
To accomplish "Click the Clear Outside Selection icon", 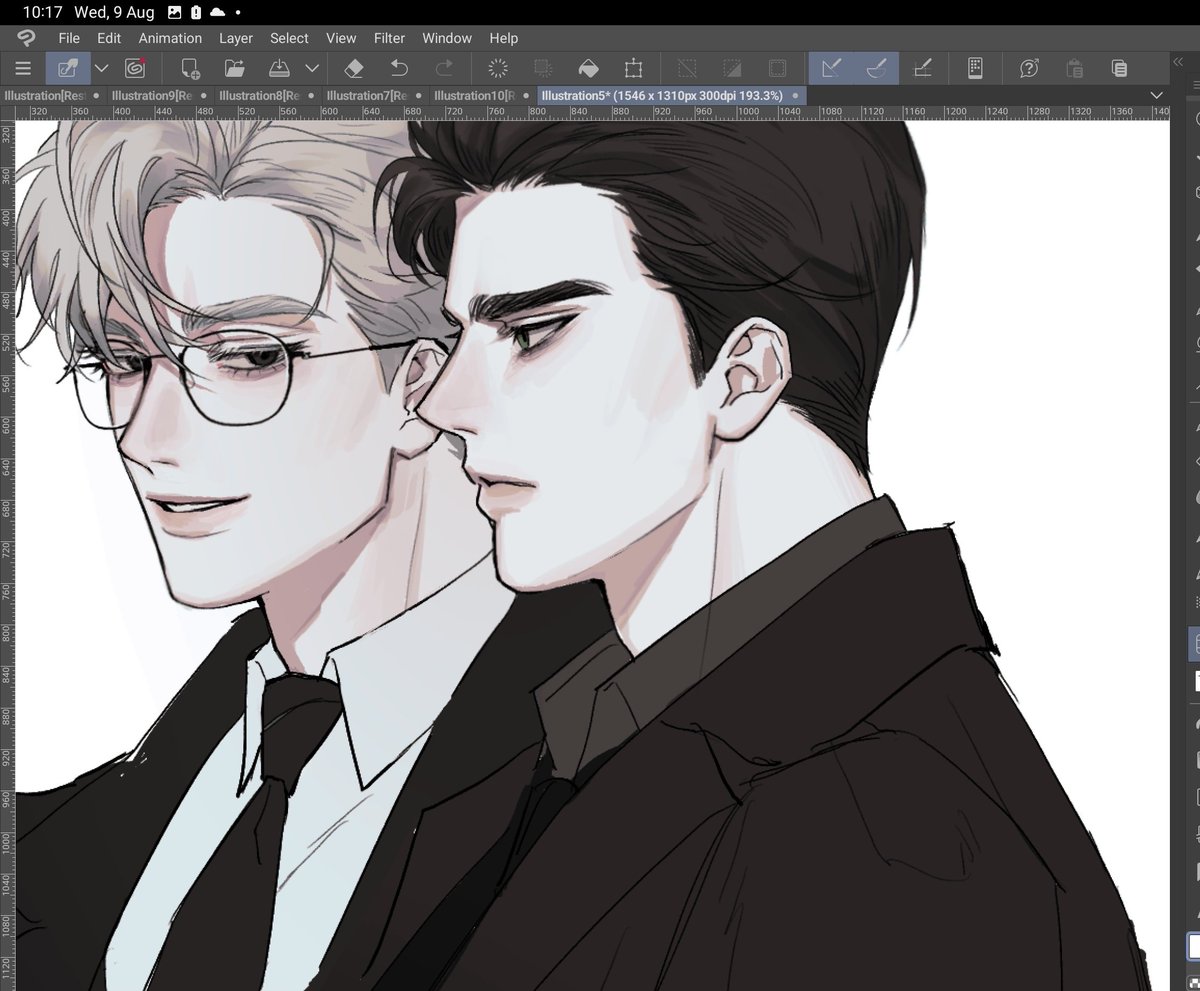I will (x=543, y=68).
